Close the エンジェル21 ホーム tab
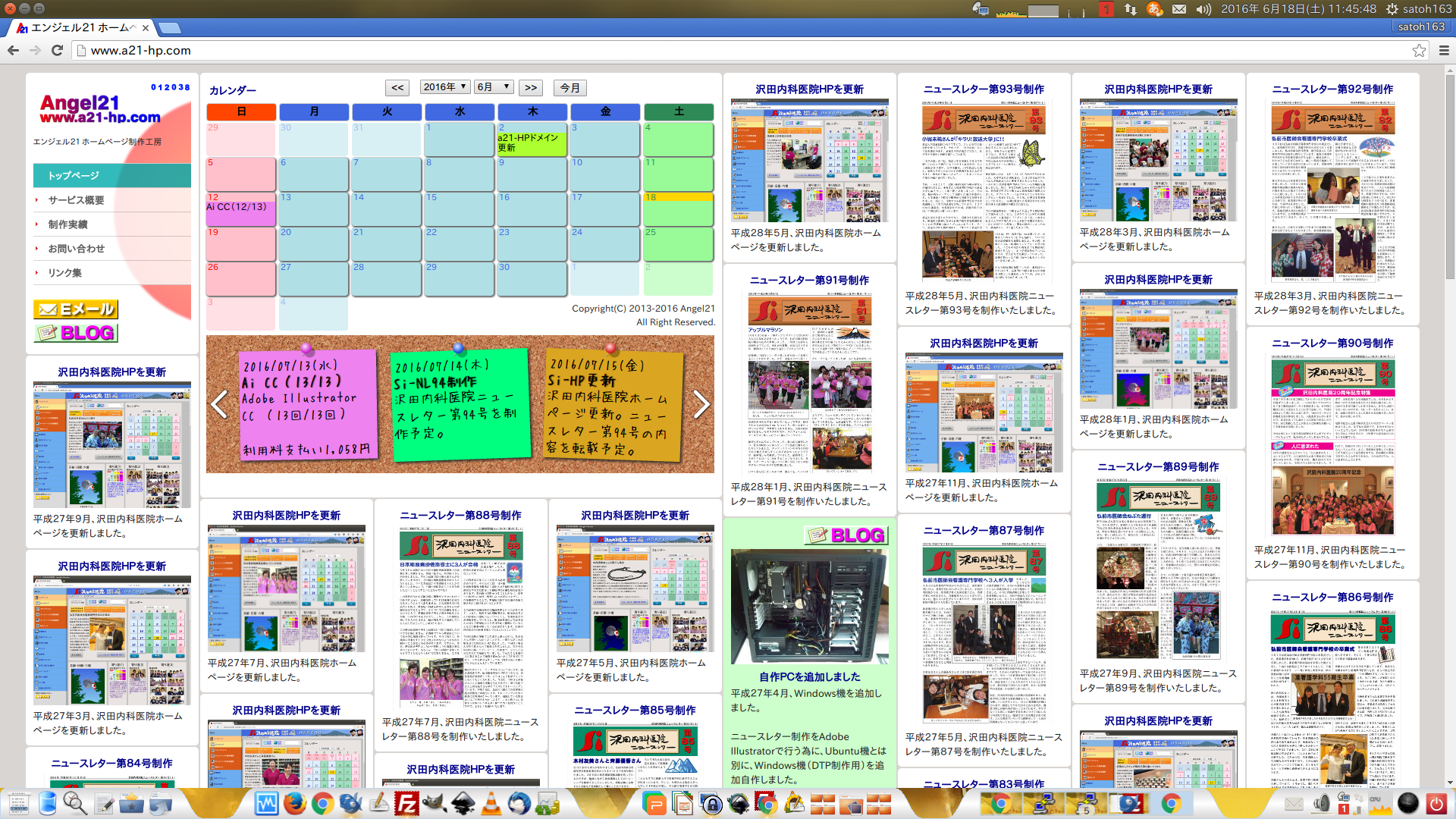1456x819 pixels. [146, 28]
